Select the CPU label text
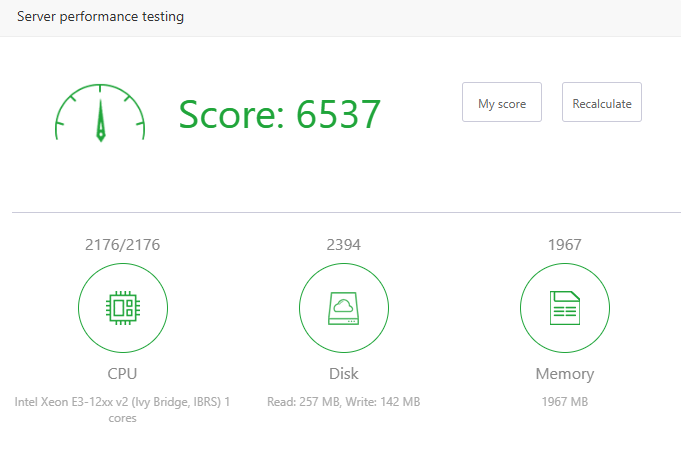The height and width of the screenshot is (458, 681). coord(123,374)
